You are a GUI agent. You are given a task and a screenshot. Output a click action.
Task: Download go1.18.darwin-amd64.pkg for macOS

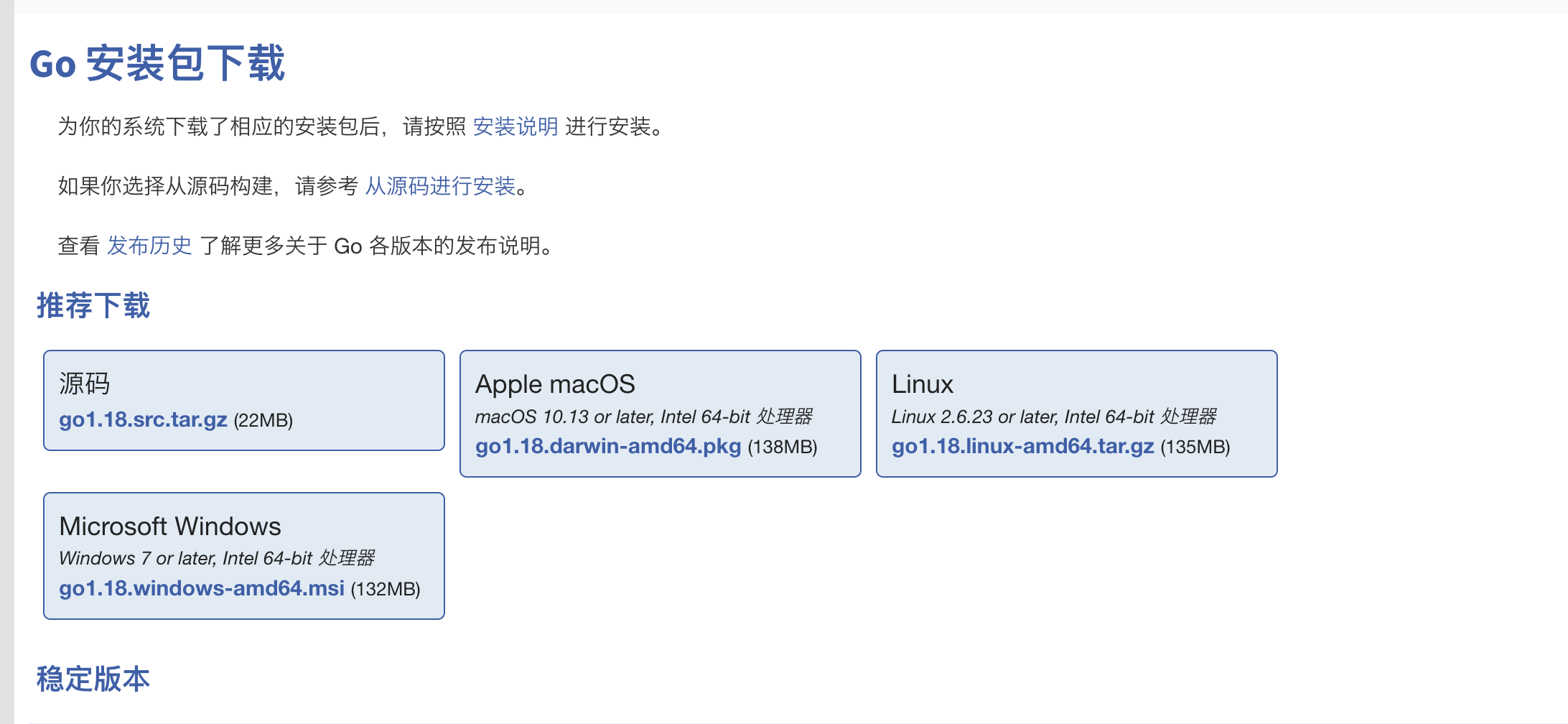coord(608,446)
